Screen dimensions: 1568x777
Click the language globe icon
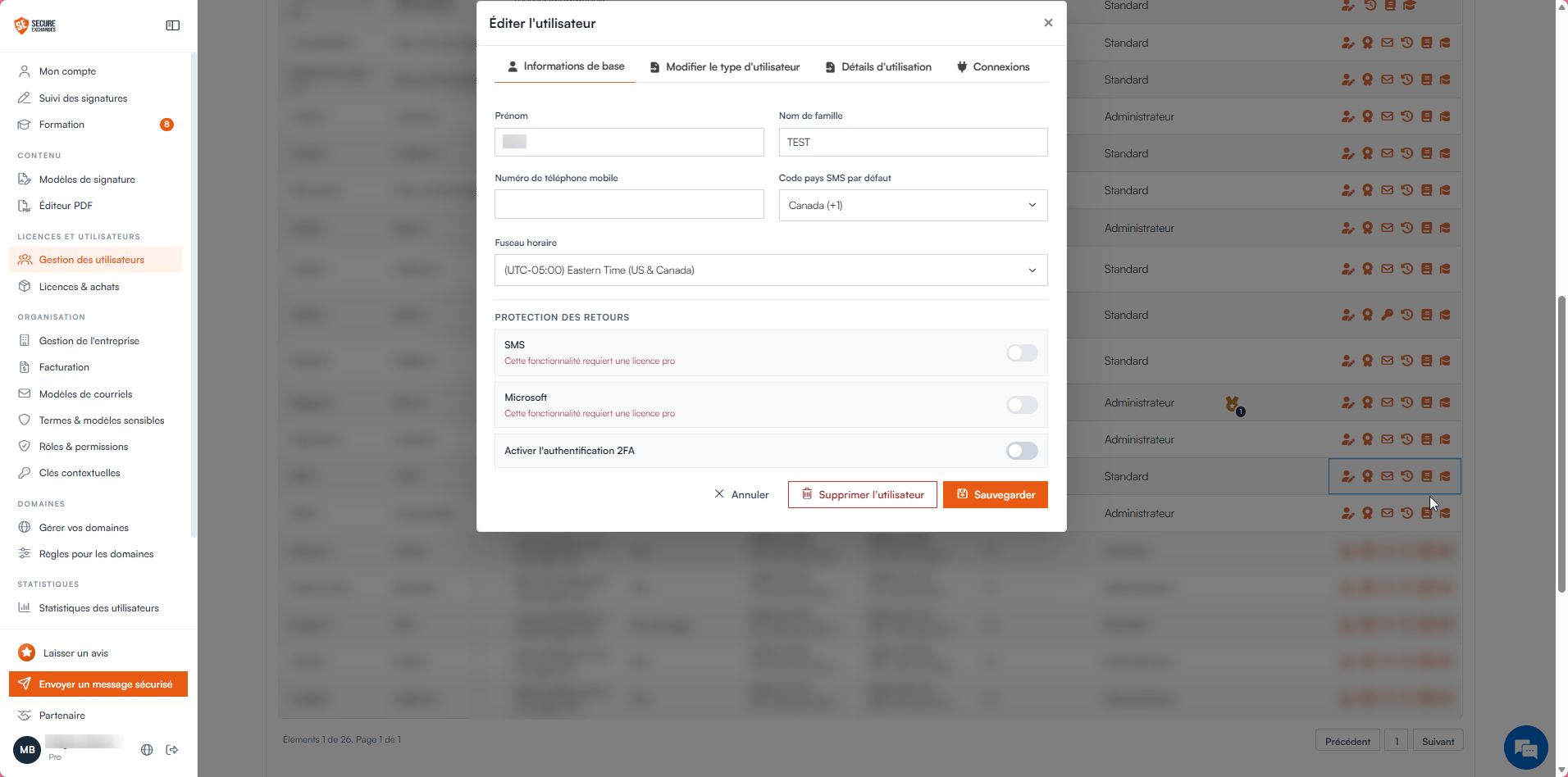coord(147,749)
